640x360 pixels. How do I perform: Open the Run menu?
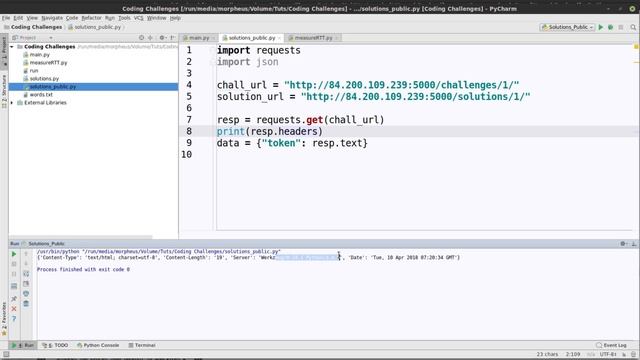click(110, 18)
